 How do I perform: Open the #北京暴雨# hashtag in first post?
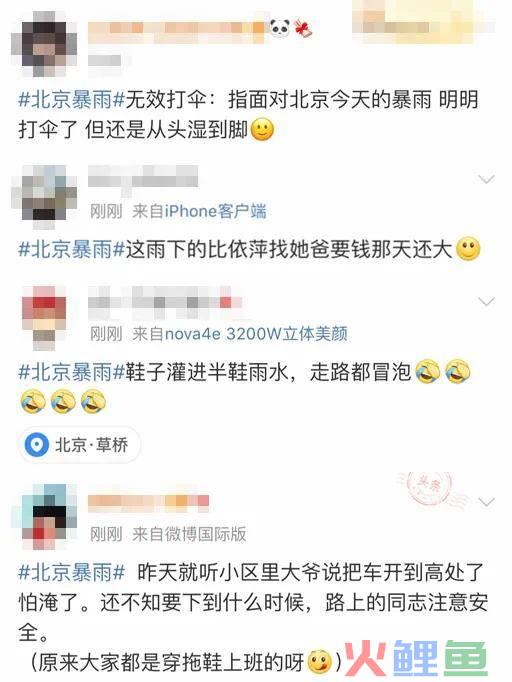71,100
